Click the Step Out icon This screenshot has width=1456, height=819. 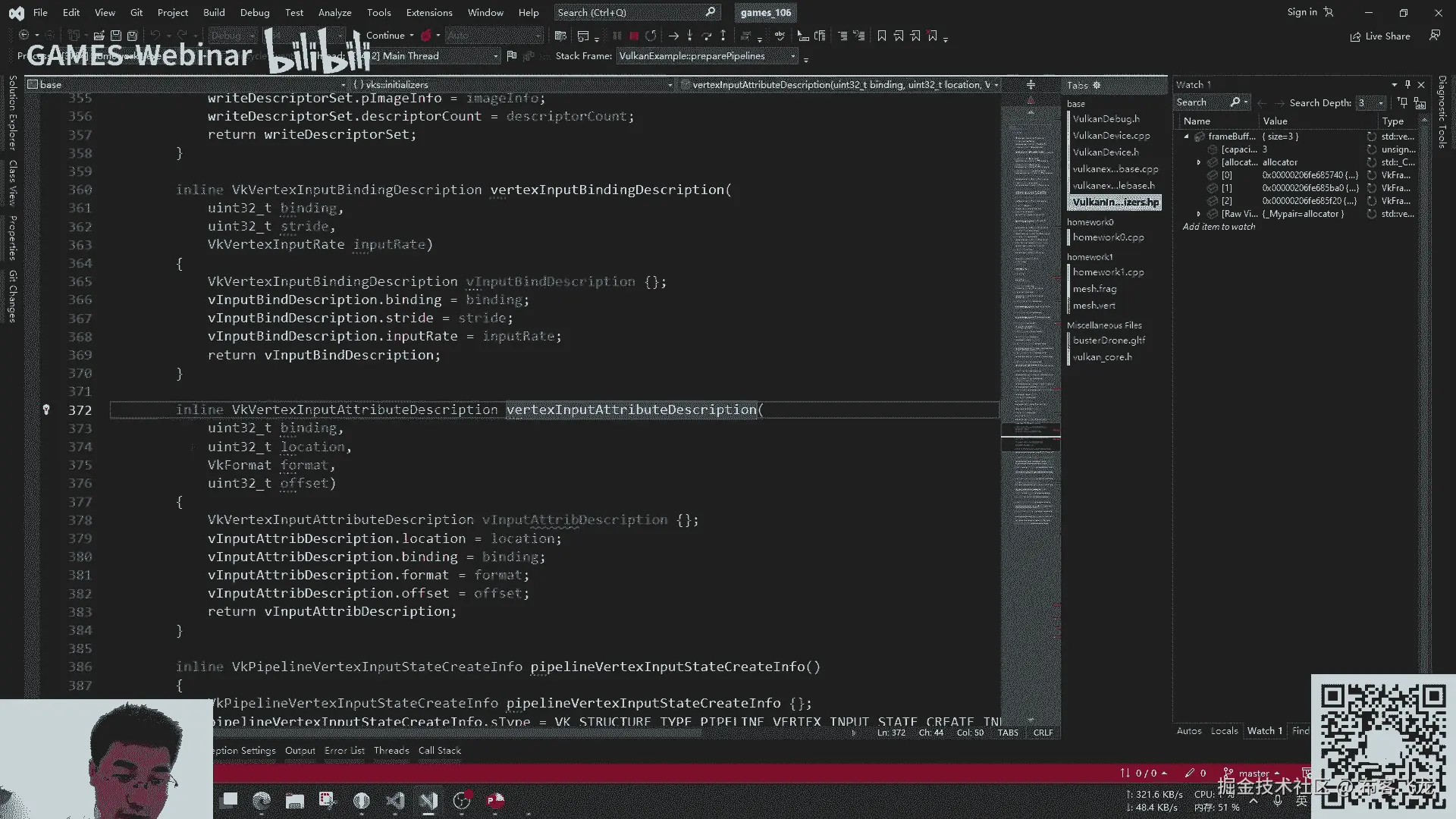(723, 36)
